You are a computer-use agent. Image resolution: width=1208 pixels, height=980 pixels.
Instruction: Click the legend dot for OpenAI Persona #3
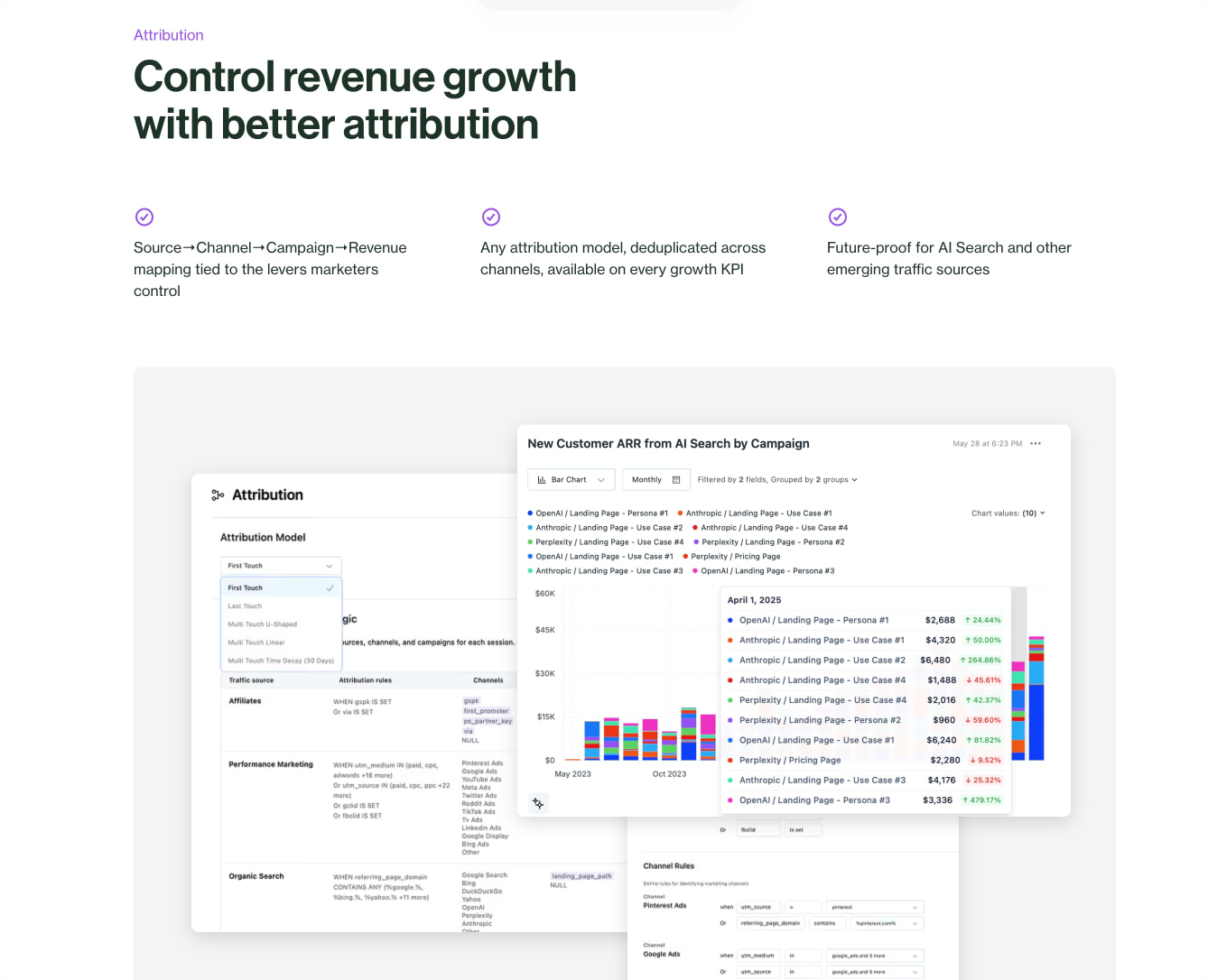pyautogui.click(x=695, y=570)
